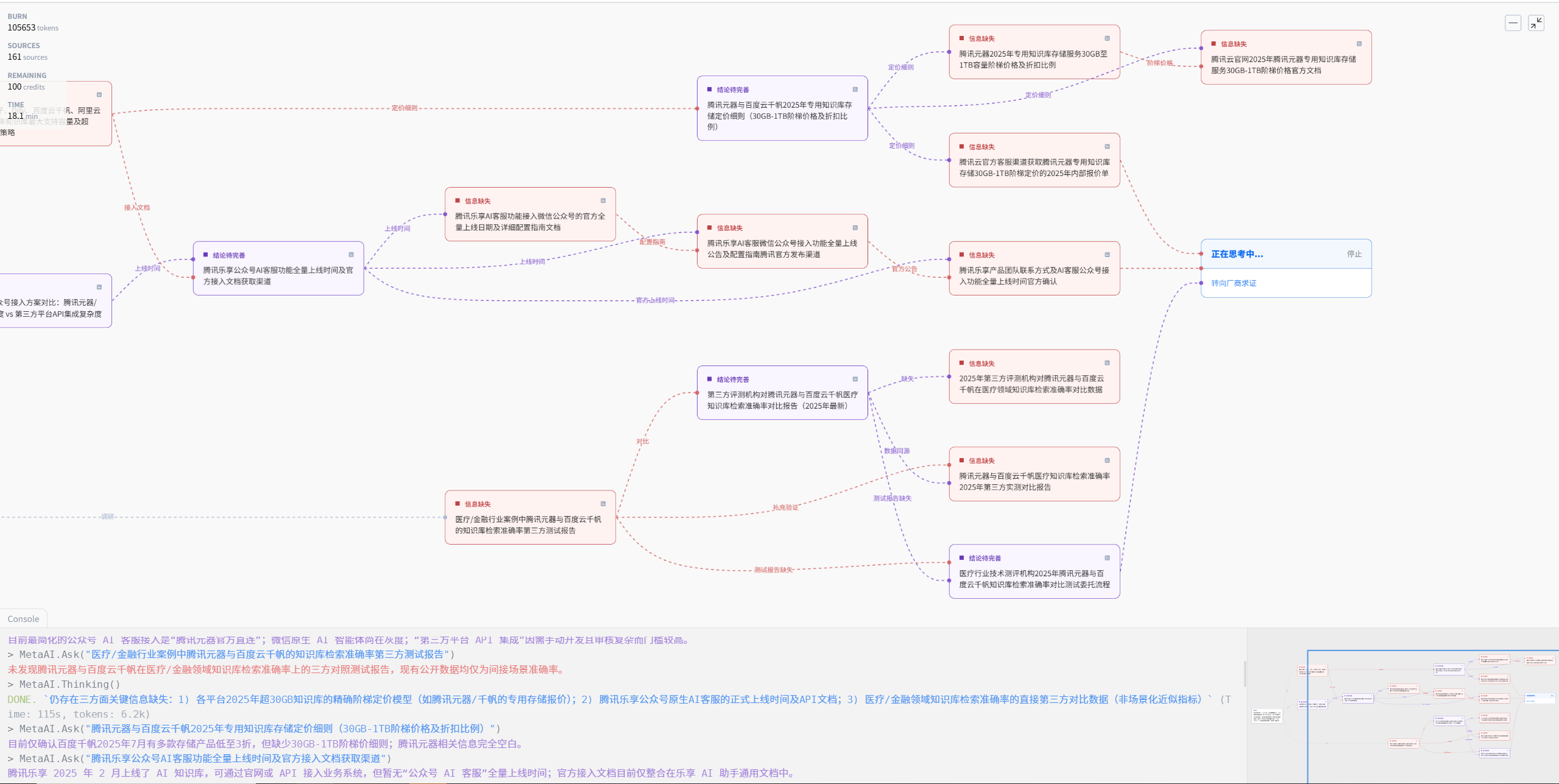Viewport: 1559px width, 784px height.
Task: Click corner icon on 医疗行业技术测评机构 node
Action: tap(1107, 558)
